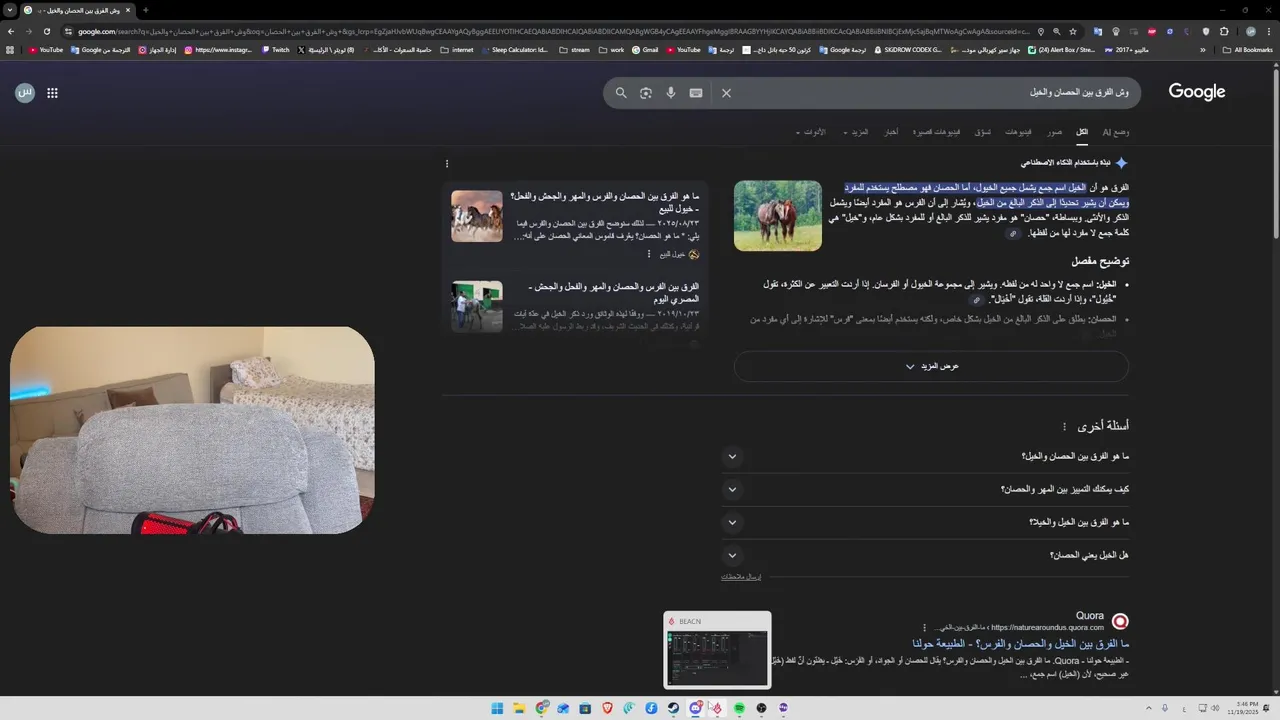The image size is (1280, 720).
Task: Click the magnifier search icon in Google's search box
Action: pos(621,93)
